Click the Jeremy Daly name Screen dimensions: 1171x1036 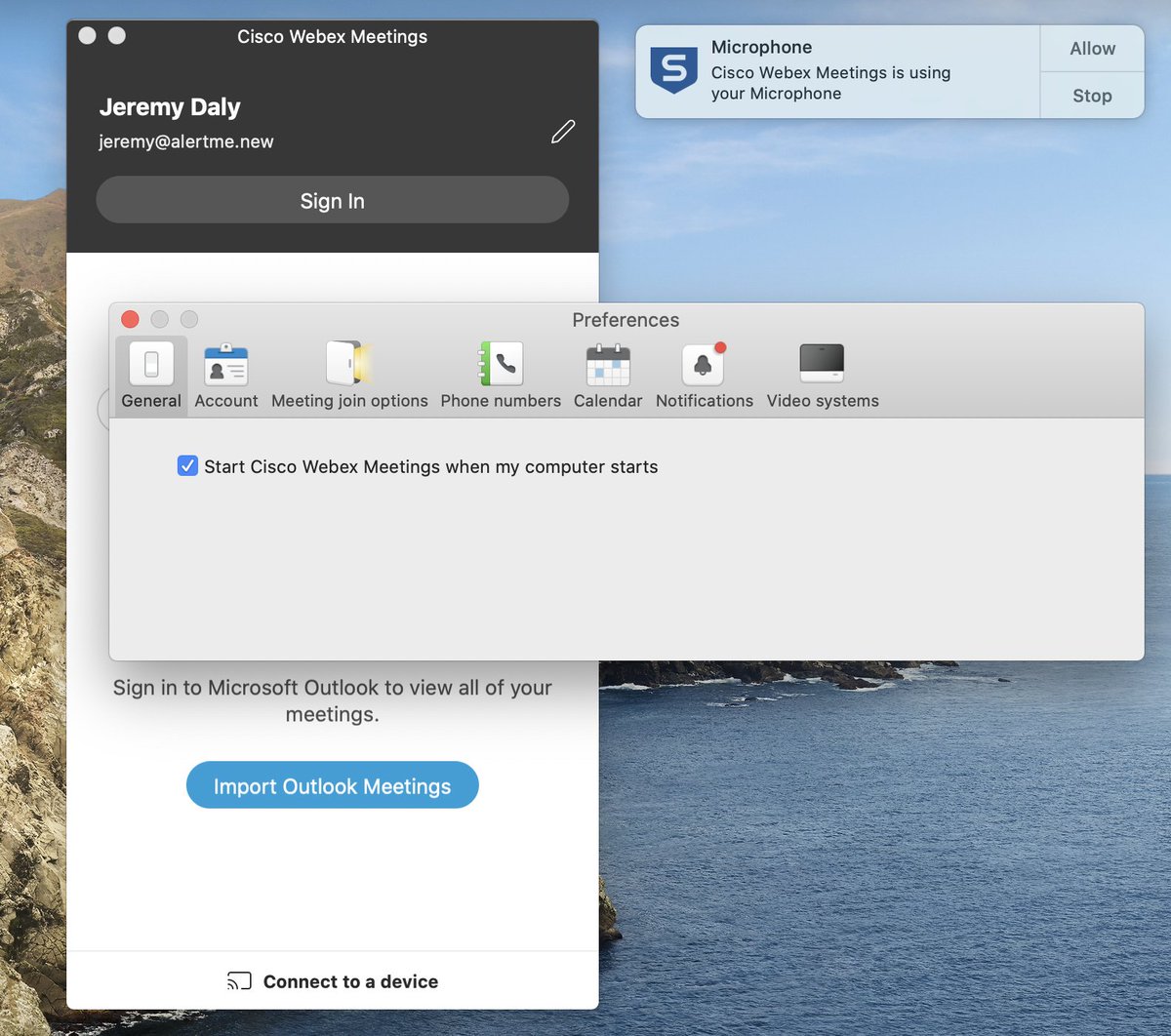[x=170, y=107]
